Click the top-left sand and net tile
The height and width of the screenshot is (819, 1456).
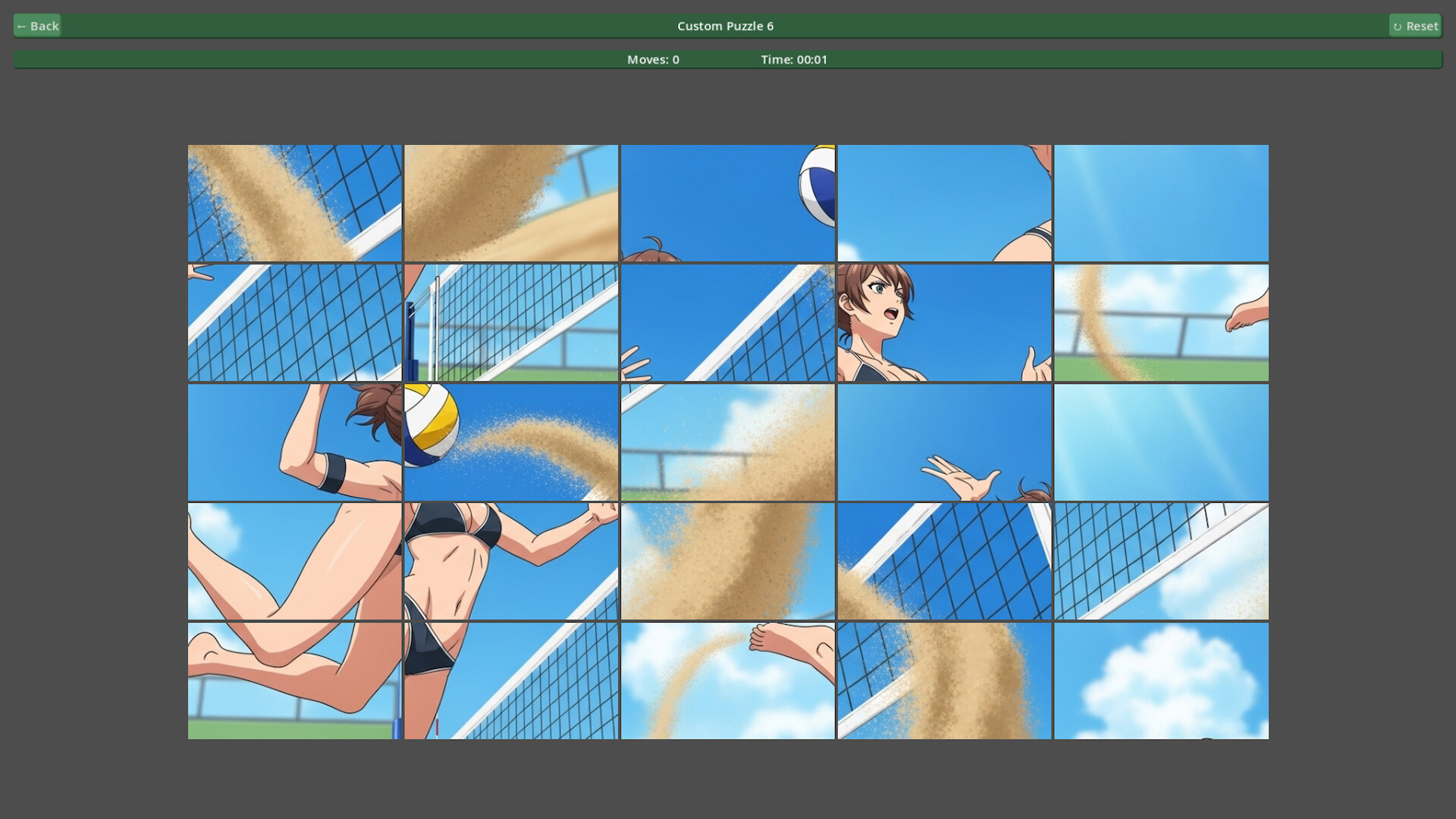click(294, 202)
